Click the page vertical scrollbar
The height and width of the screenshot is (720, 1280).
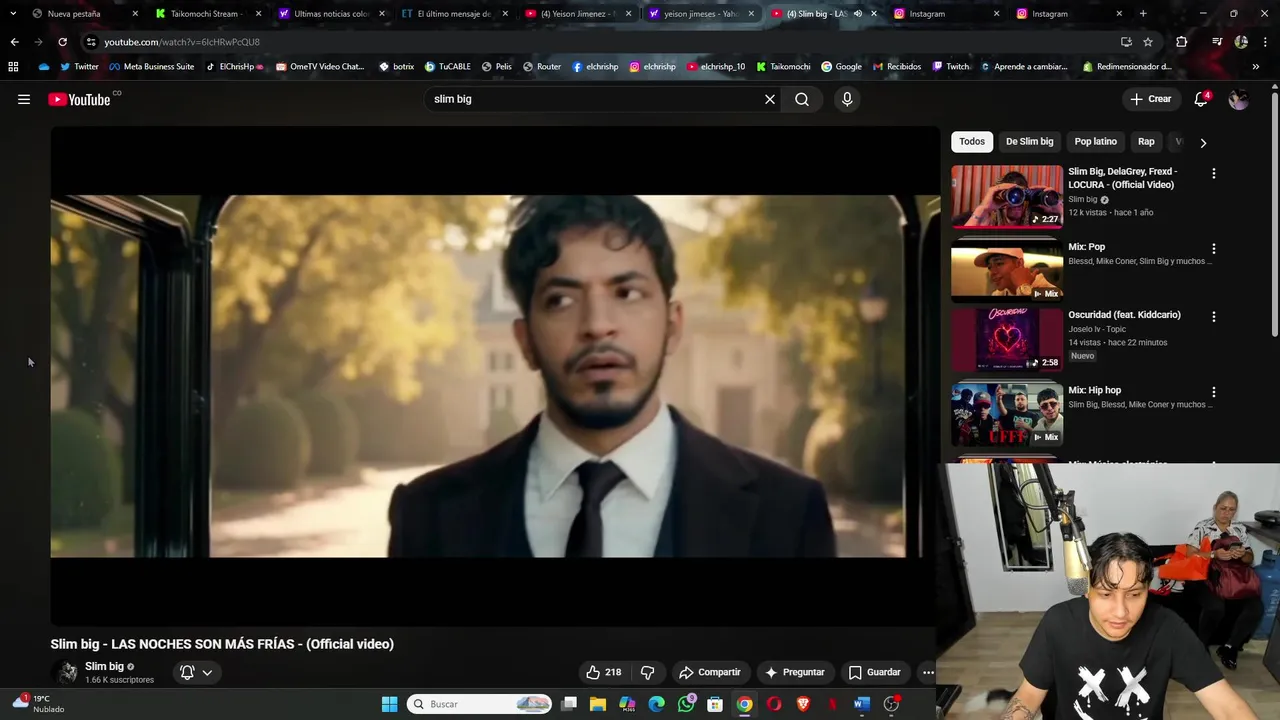pos(1274,215)
